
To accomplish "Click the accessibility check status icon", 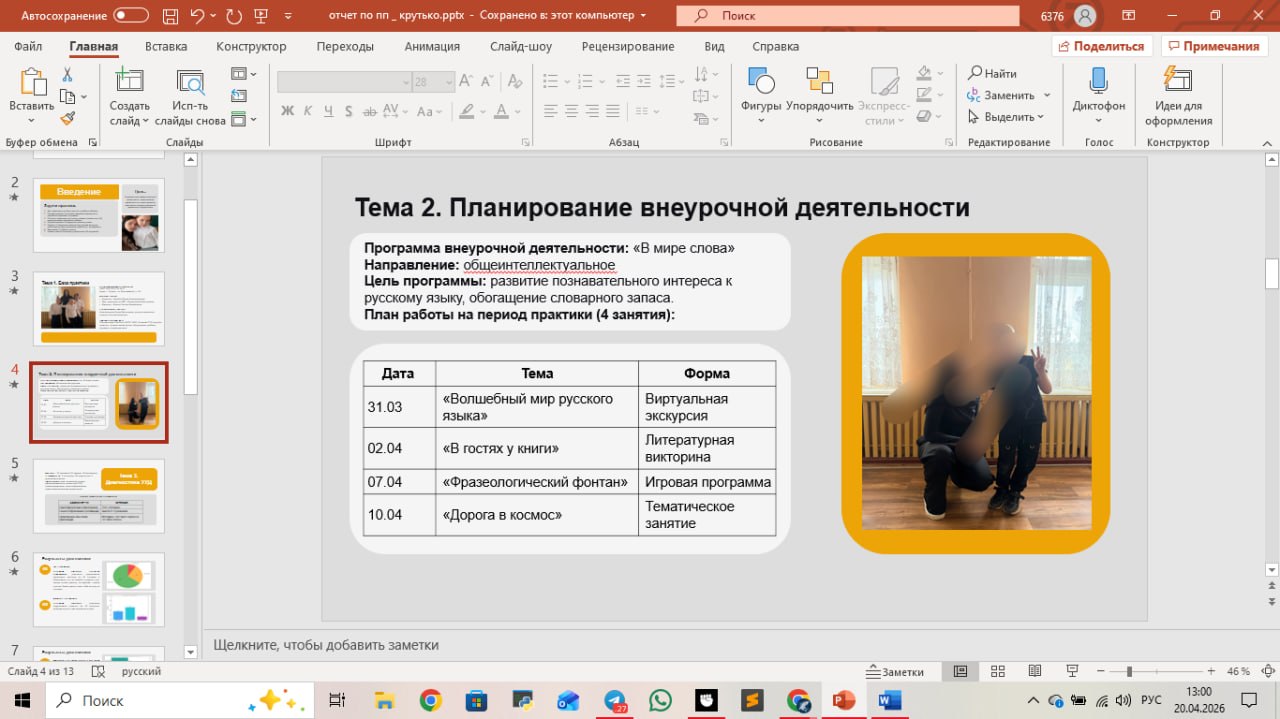I will [99, 672].
